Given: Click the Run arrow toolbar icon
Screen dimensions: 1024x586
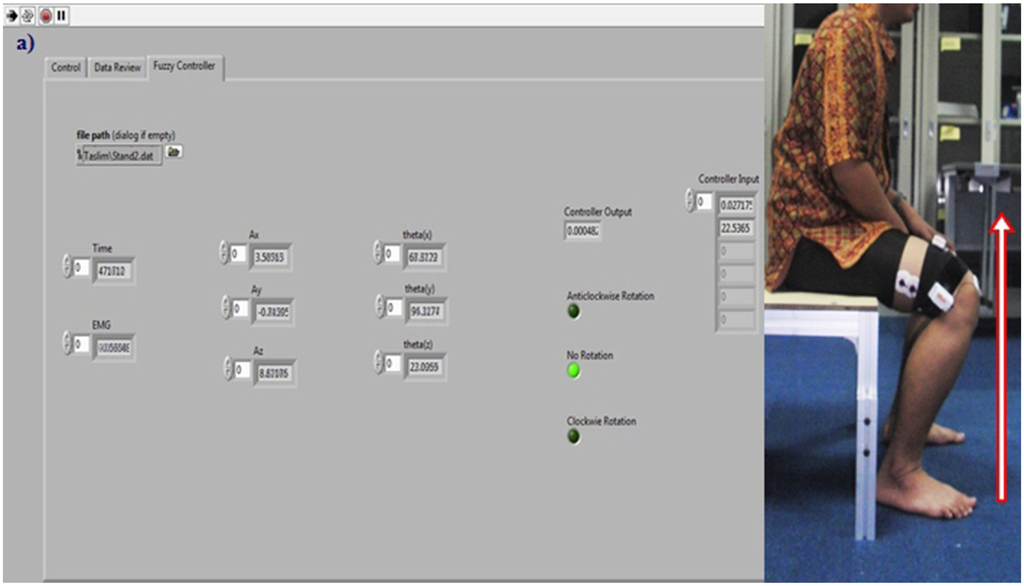Looking at the screenshot, I should [x=12, y=15].
